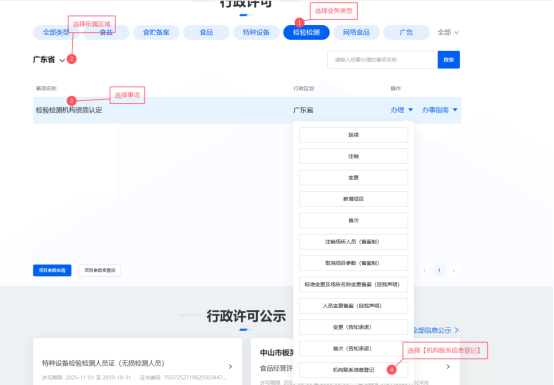Choose 变更（告知承诺） menu option
This screenshot has height=385, width=554.
point(353,327)
